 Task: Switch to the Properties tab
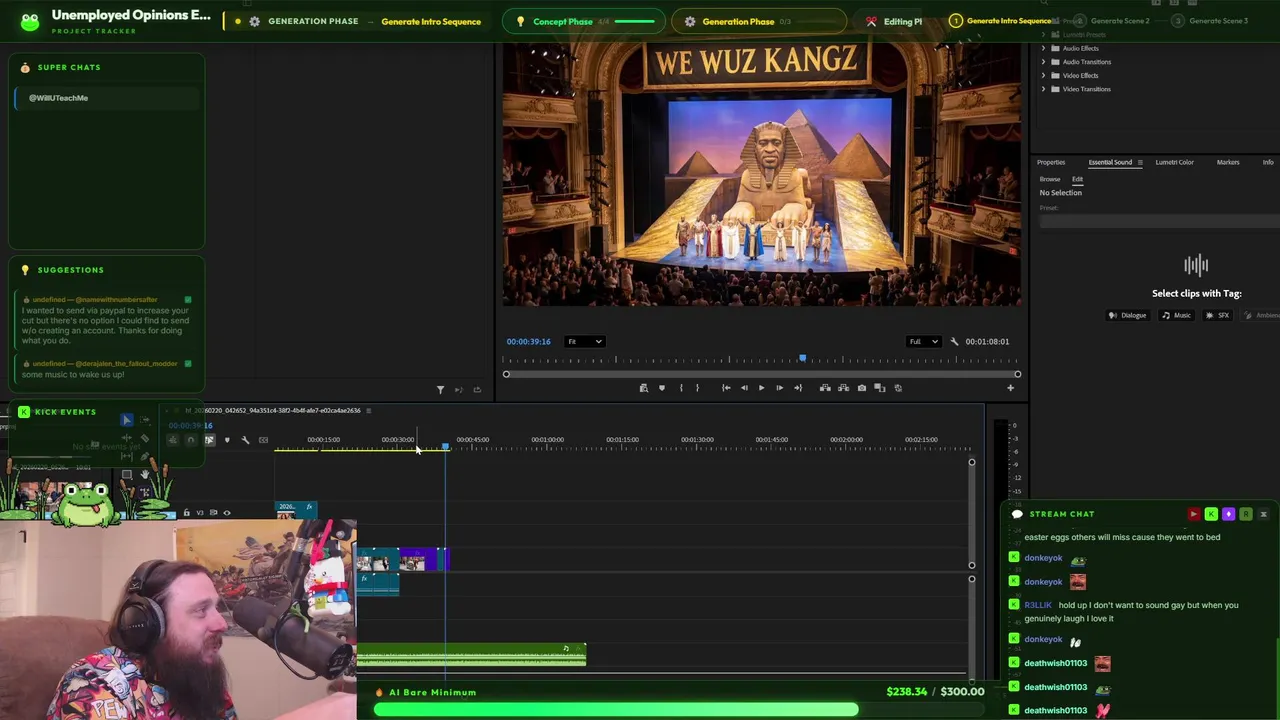coord(1051,162)
